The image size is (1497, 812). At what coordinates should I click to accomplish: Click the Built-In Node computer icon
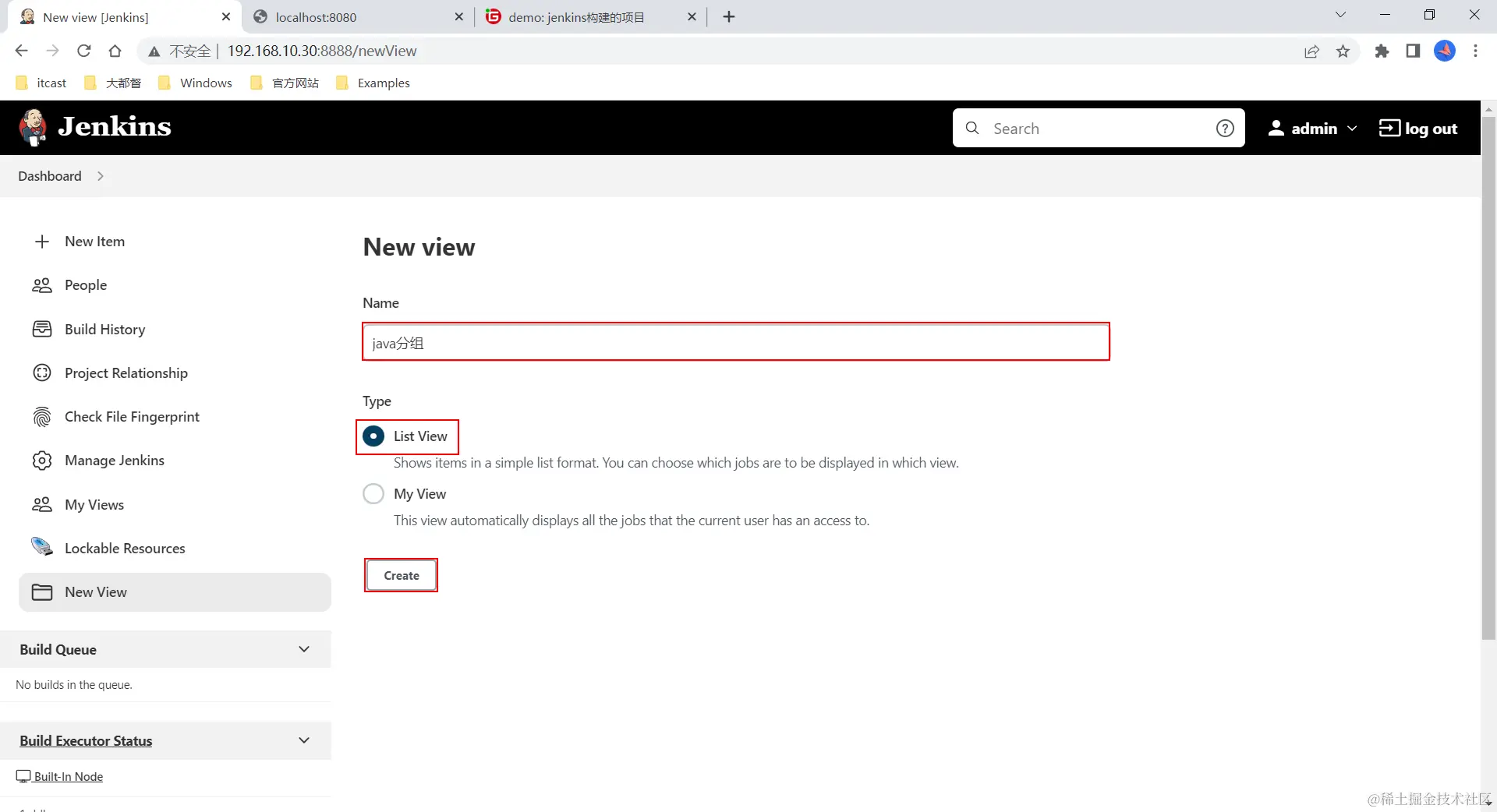(23, 776)
